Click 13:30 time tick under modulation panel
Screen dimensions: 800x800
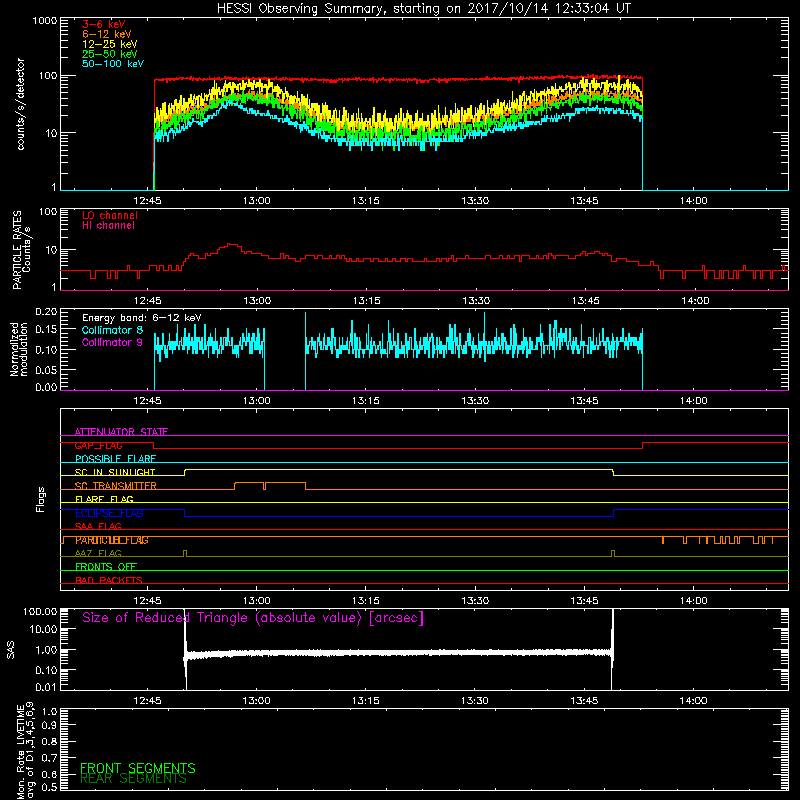coord(476,401)
